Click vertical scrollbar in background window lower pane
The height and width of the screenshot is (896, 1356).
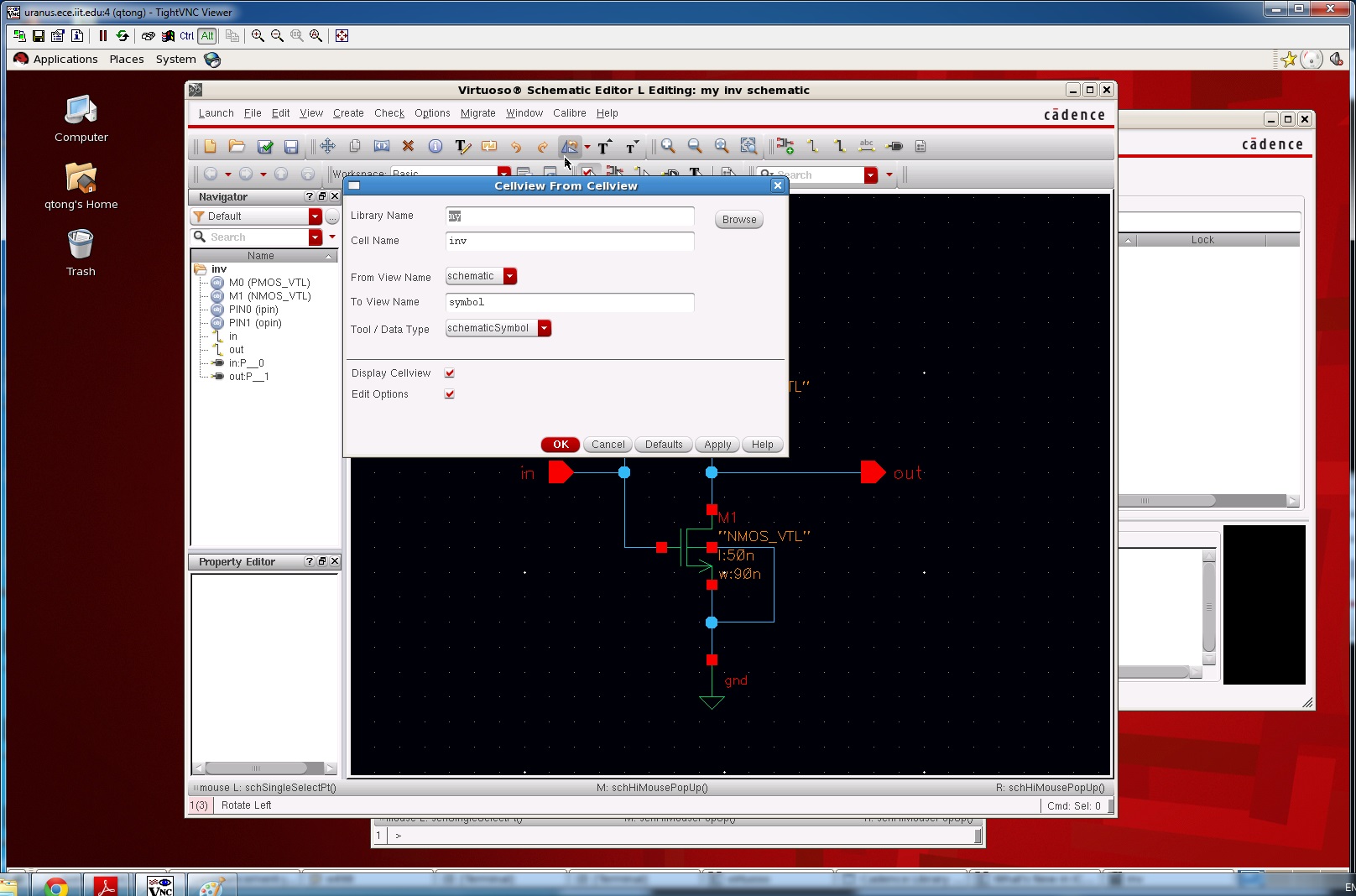(1209, 607)
